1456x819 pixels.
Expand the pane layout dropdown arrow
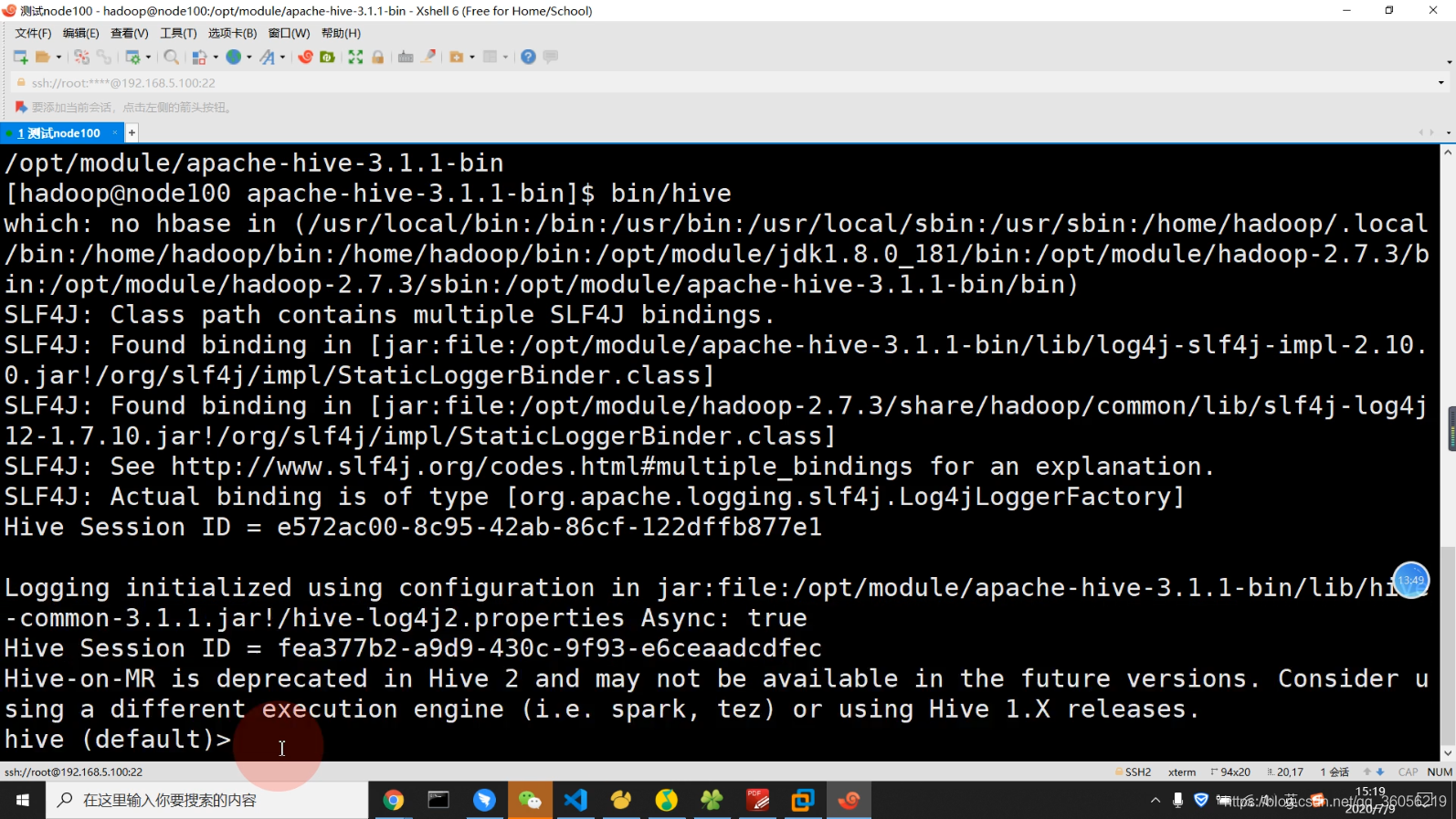pyautogui.click(x=505, y=57)
